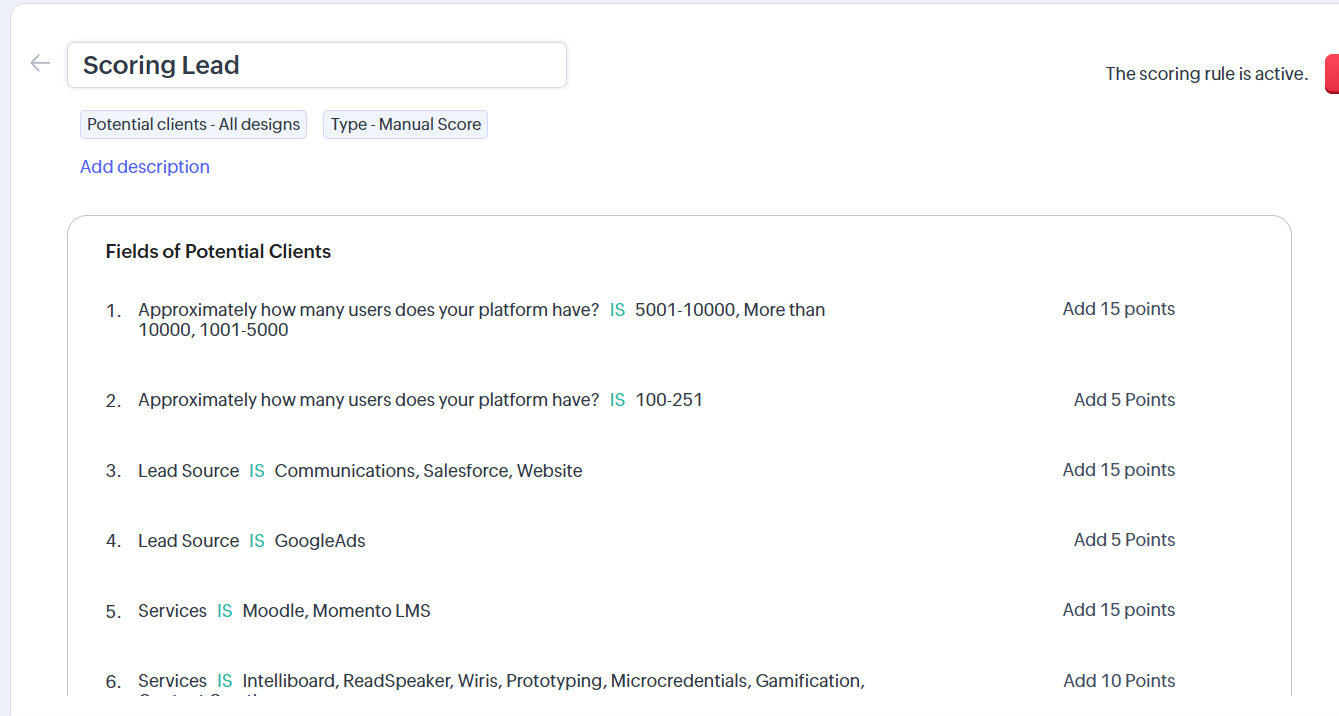The height and width of the screenshot is (716, 1339).
Task: Click 'Add 5 Points' on the 100-251 rule
Action: click(x=1124, y=400)
